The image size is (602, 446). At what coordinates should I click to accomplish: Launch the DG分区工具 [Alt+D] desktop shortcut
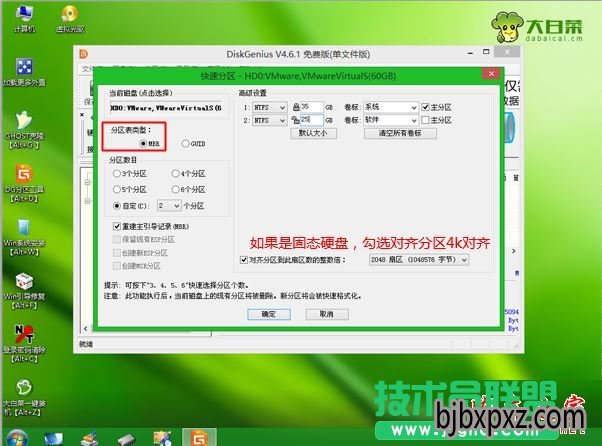[24, 183]
